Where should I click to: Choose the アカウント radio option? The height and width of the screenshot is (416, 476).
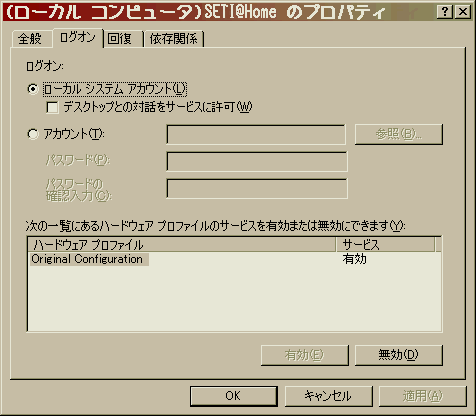click(33, 134)
